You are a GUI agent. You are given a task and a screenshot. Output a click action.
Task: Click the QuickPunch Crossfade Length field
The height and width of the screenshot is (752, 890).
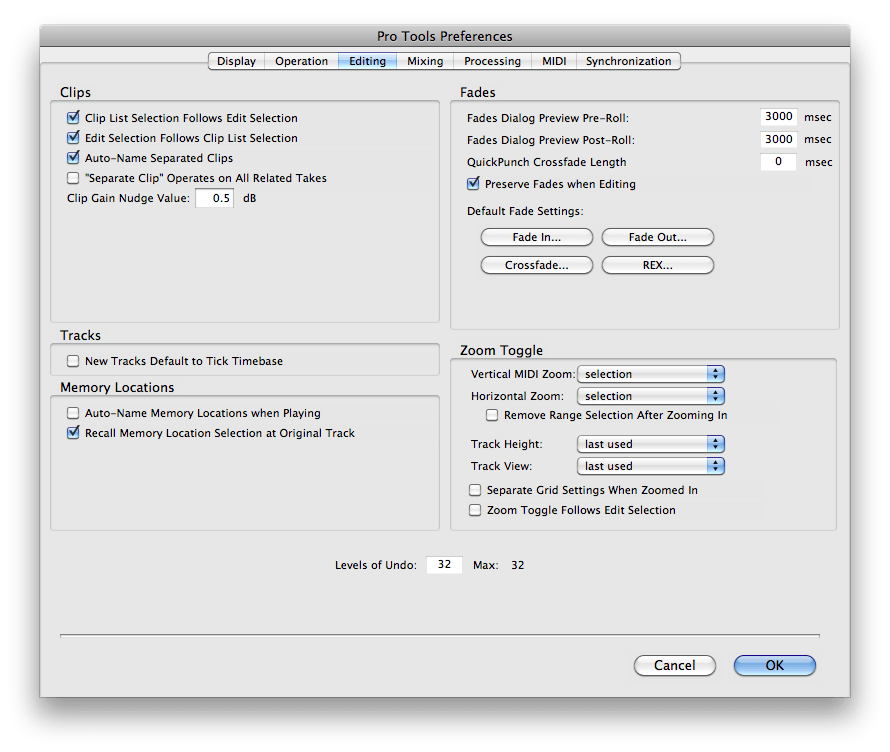point(779,162)
